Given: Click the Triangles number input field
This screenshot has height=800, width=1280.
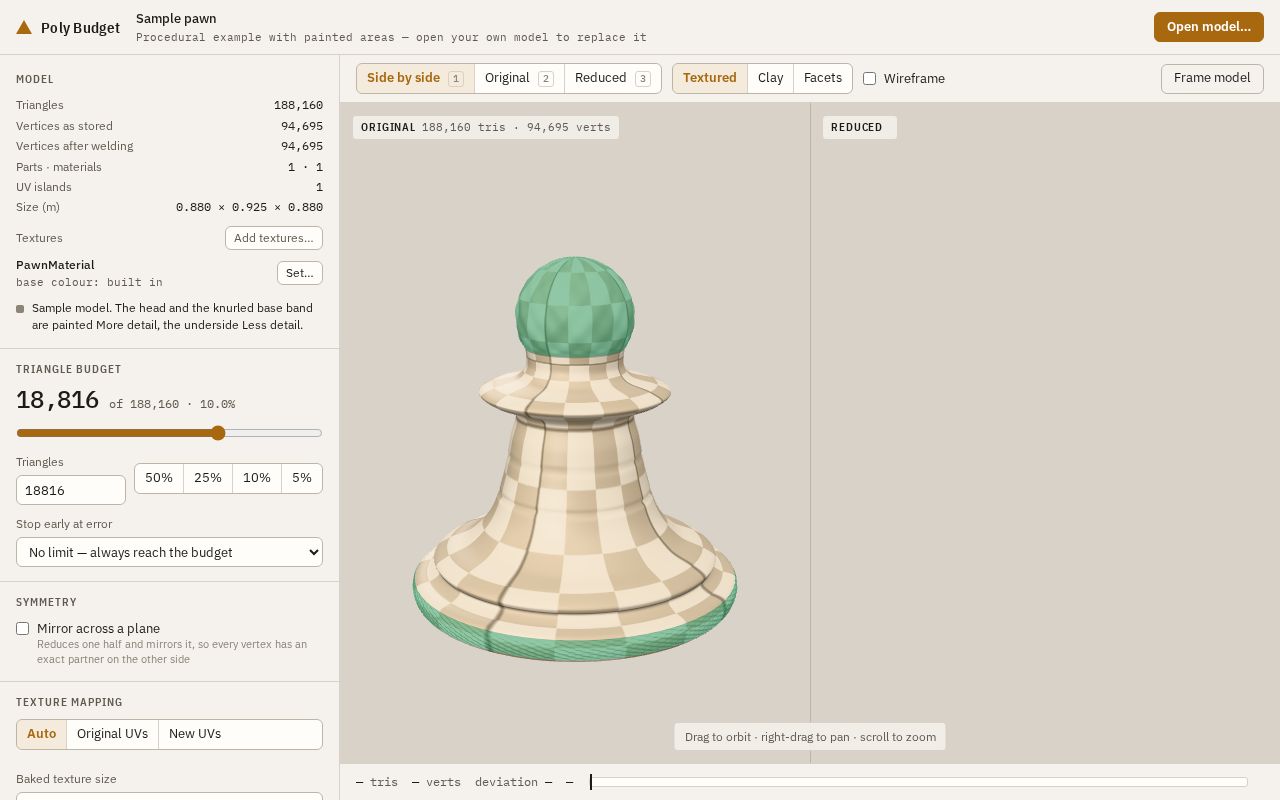Looking at the screenshot, I should click(x=71, y=490).
